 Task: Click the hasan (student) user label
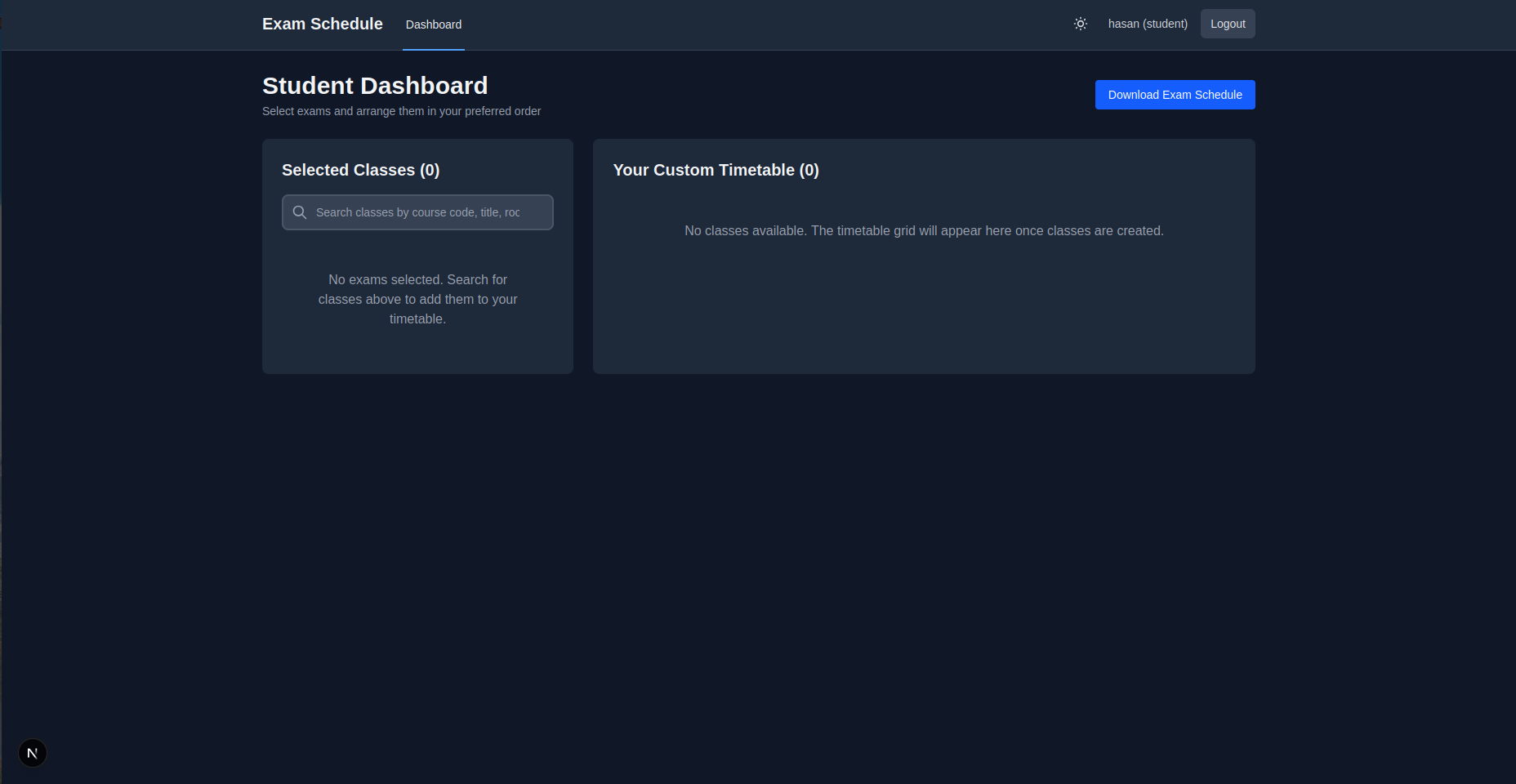pos(1147,24)
